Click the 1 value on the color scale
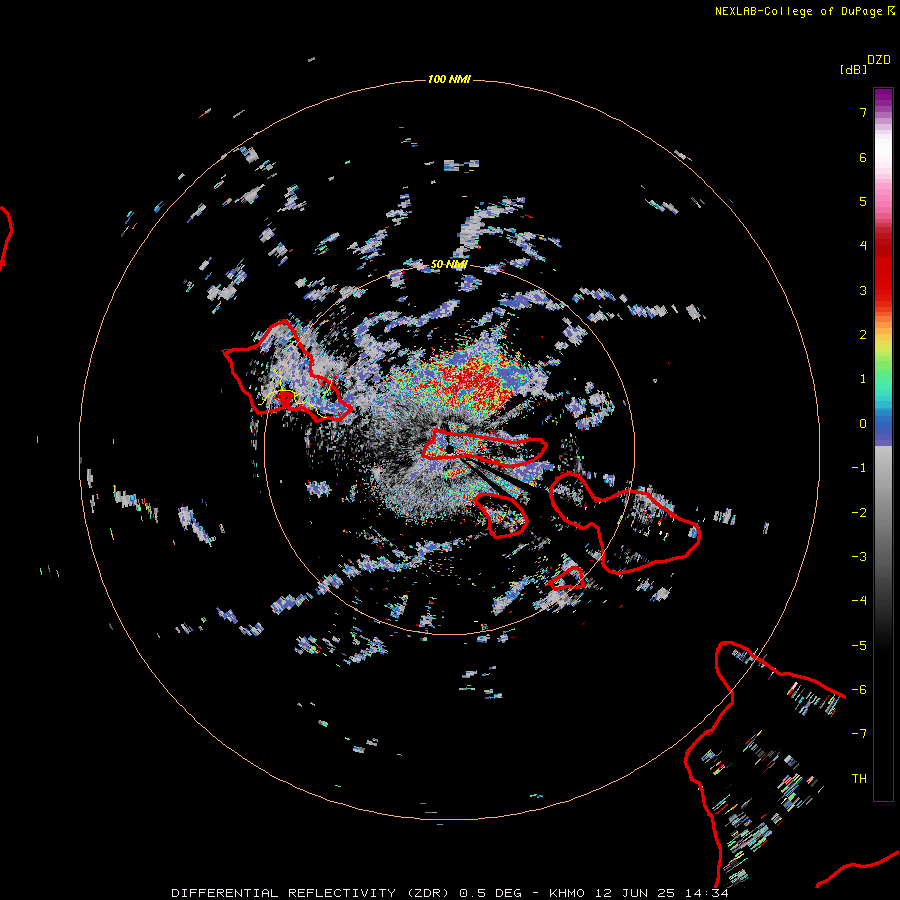900x900 pixels. [x=863, y=379]
